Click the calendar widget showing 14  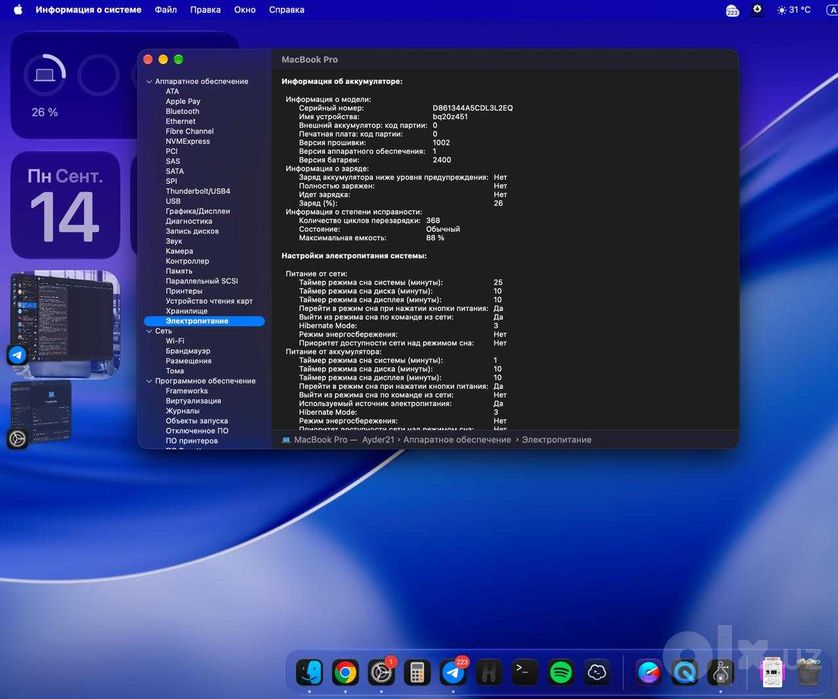[65, 205]
